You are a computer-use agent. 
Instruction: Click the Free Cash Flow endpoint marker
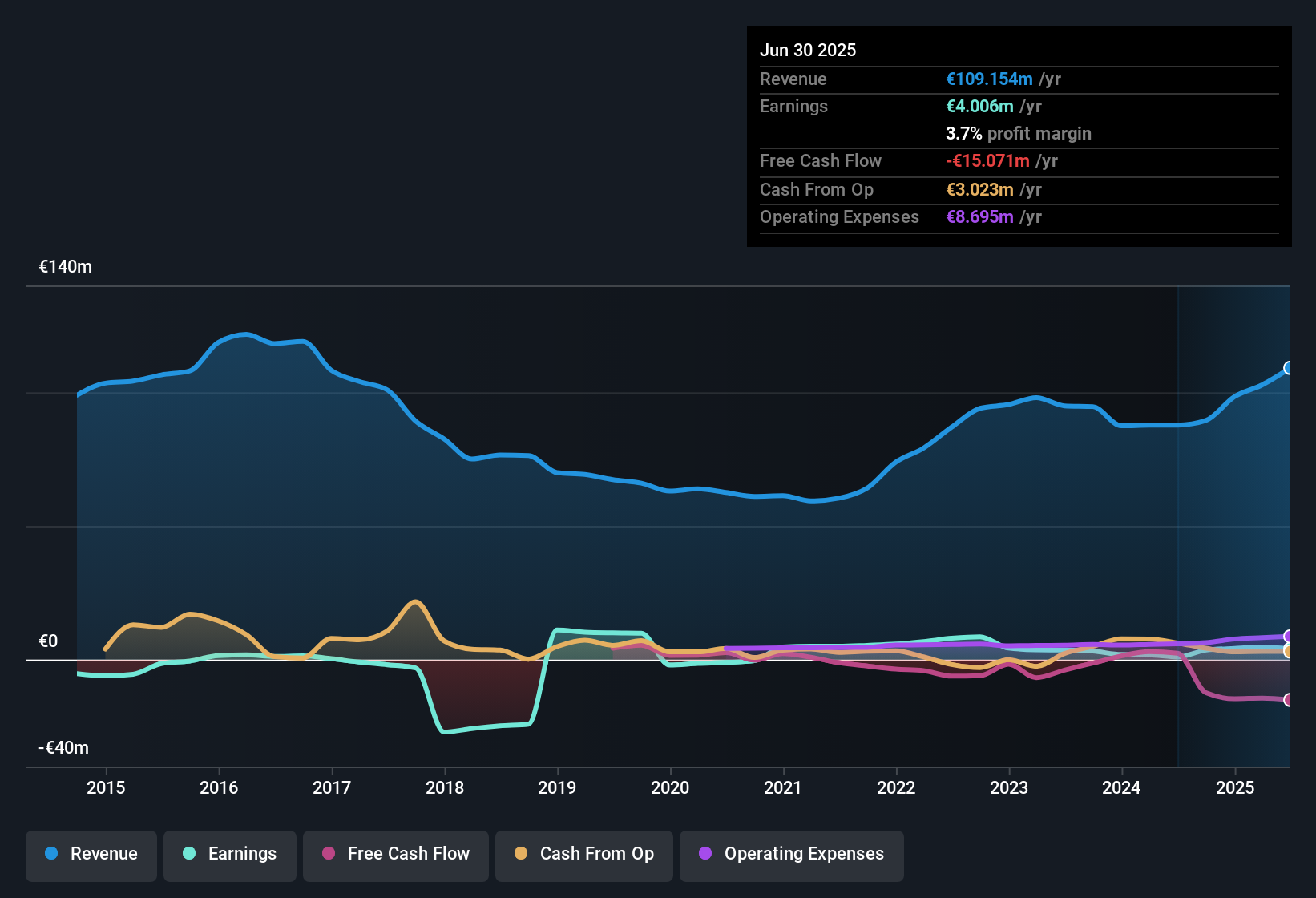pyautogui.click(x=1289, y=700)
